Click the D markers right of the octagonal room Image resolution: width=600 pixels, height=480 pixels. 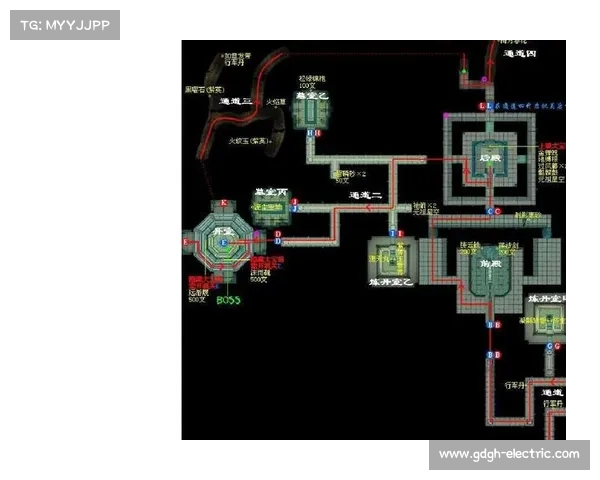pos(279,238)
